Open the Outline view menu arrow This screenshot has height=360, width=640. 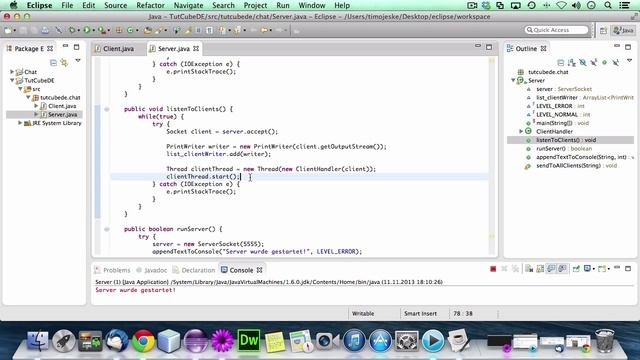coord(630,61)
